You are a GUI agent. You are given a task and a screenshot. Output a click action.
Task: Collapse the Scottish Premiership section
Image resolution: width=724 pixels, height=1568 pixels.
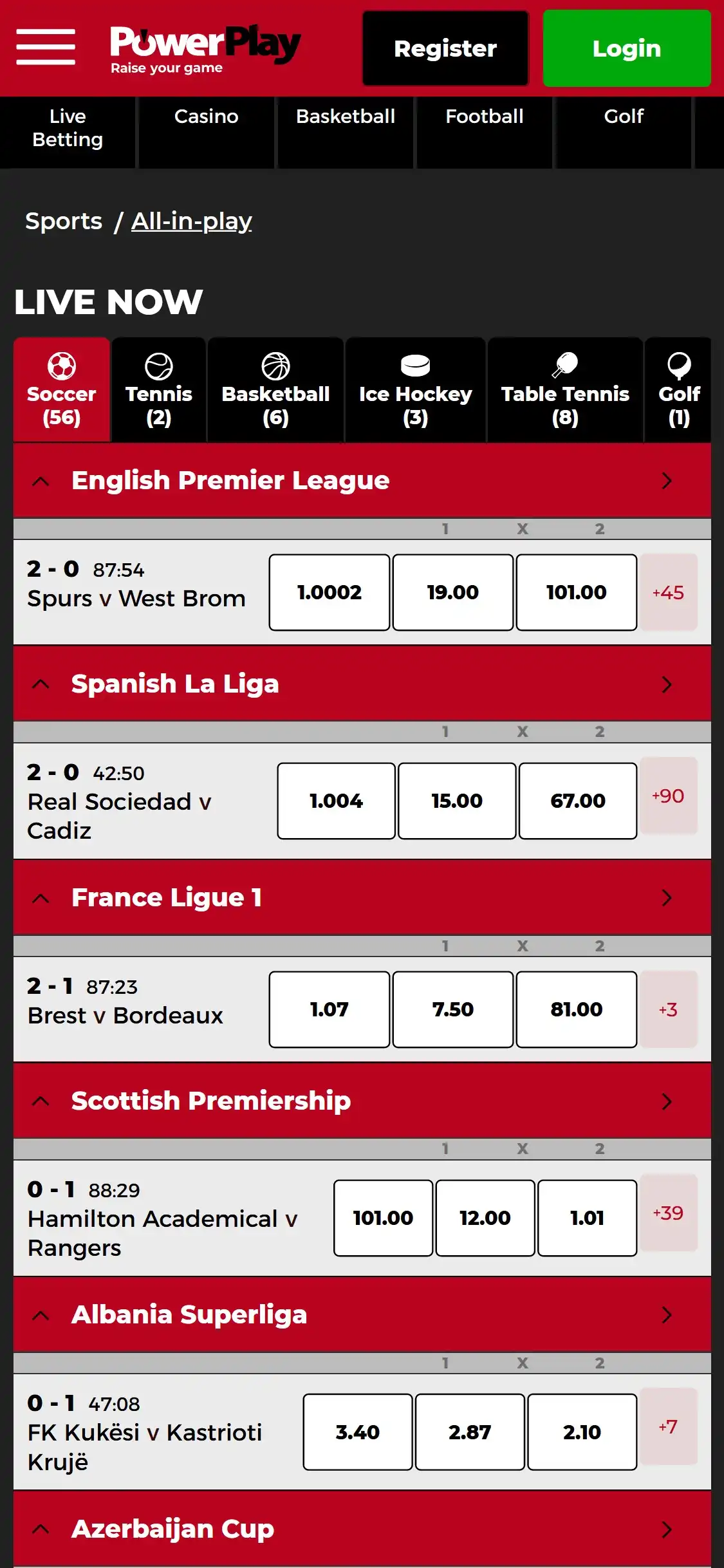point(41,1101)
